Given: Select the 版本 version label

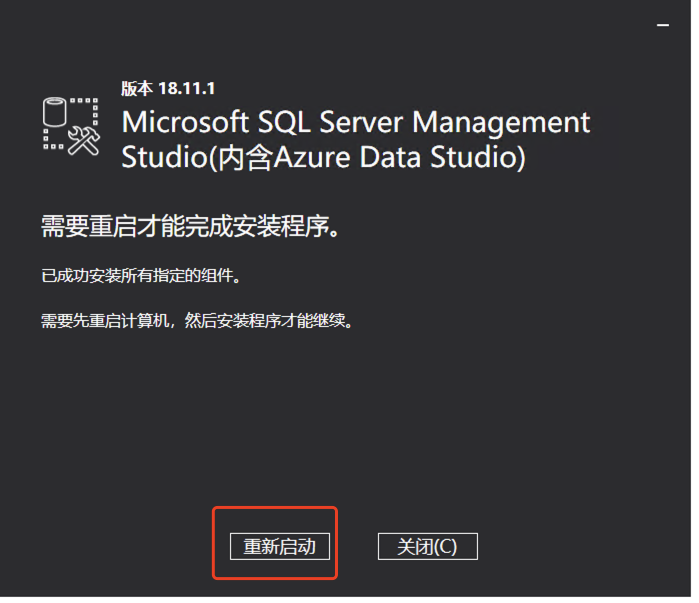Looking at the screenshot, I should (136, 88).
